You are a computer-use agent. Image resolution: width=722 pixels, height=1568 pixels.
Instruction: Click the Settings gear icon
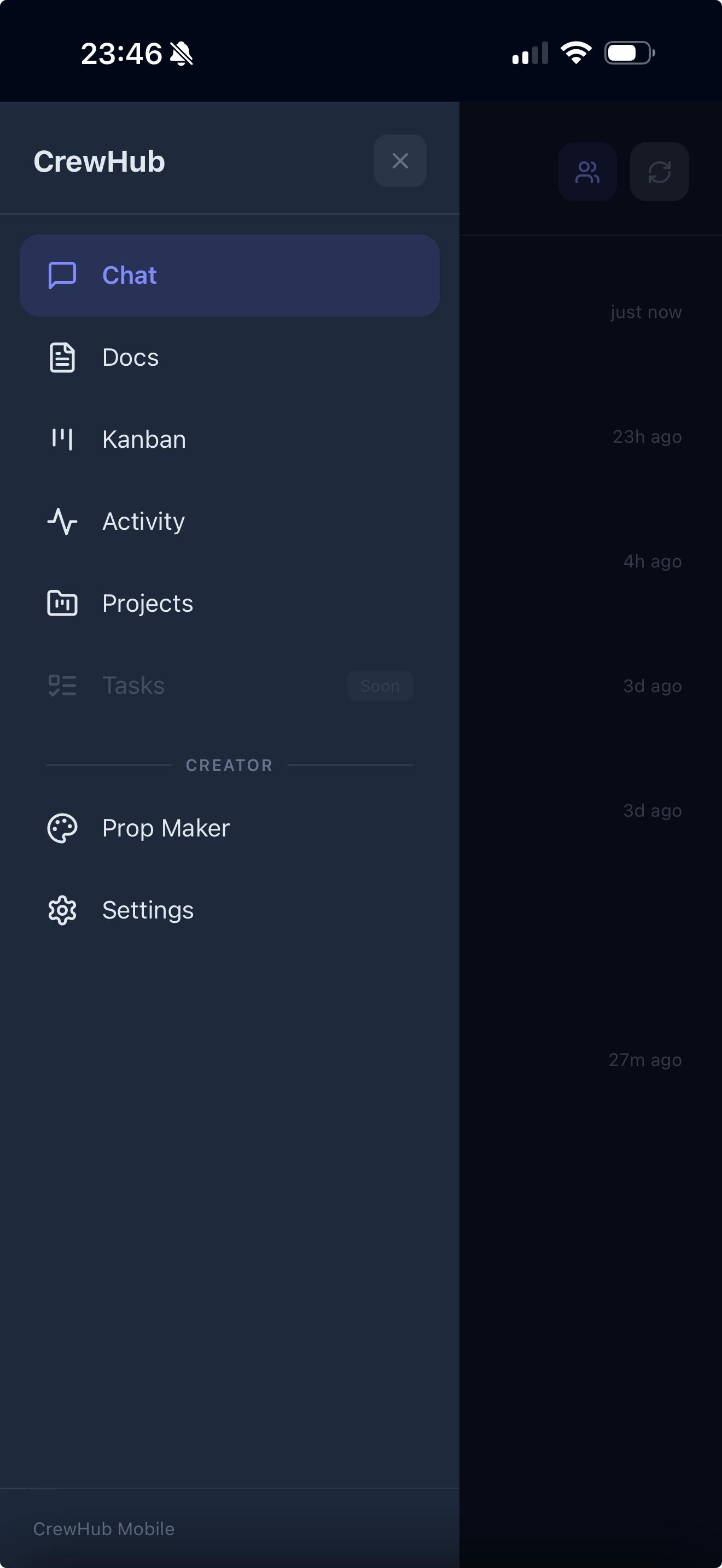point(61,910)
